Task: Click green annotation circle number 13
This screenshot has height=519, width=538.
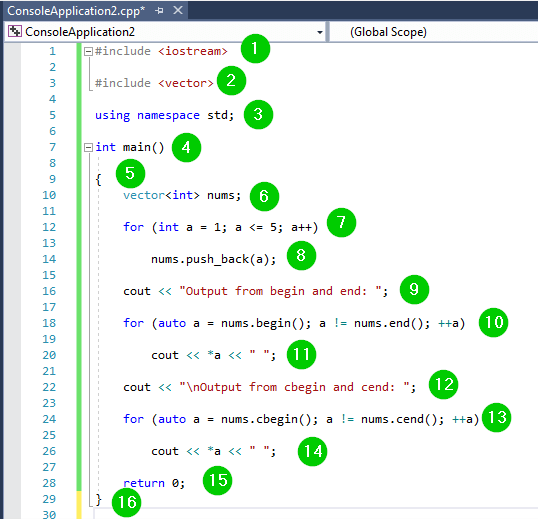Action: 496,417
